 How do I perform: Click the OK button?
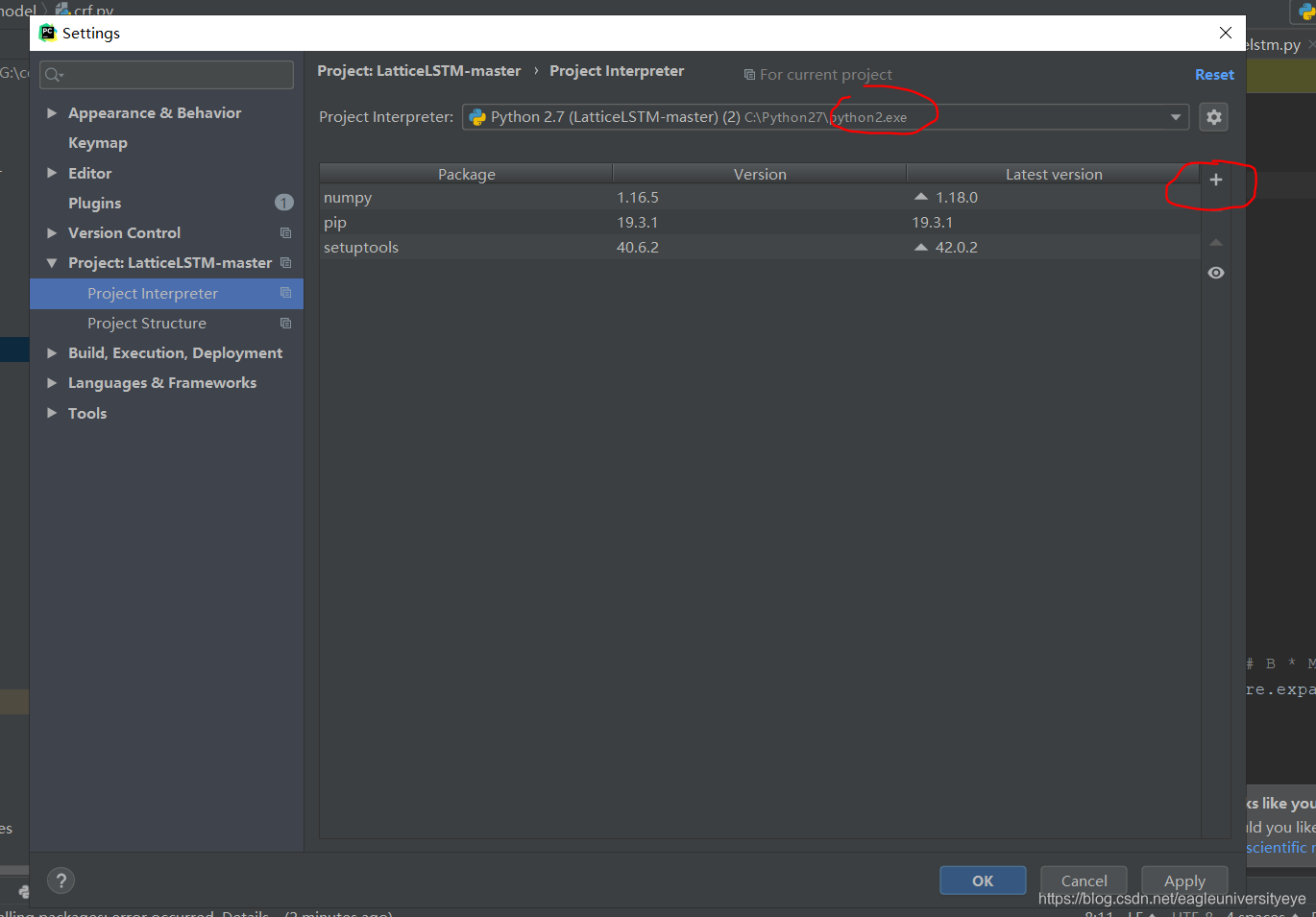983,881
